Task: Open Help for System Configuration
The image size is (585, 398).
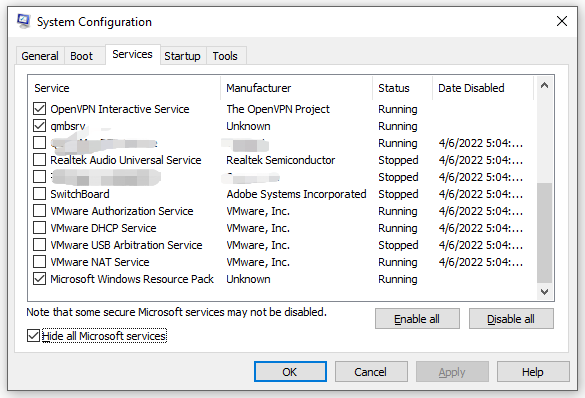Action: [x=533, y=372]
